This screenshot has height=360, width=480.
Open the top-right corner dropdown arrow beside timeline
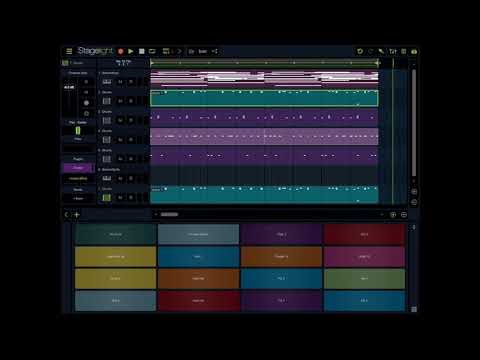click(x=414, y=64)
